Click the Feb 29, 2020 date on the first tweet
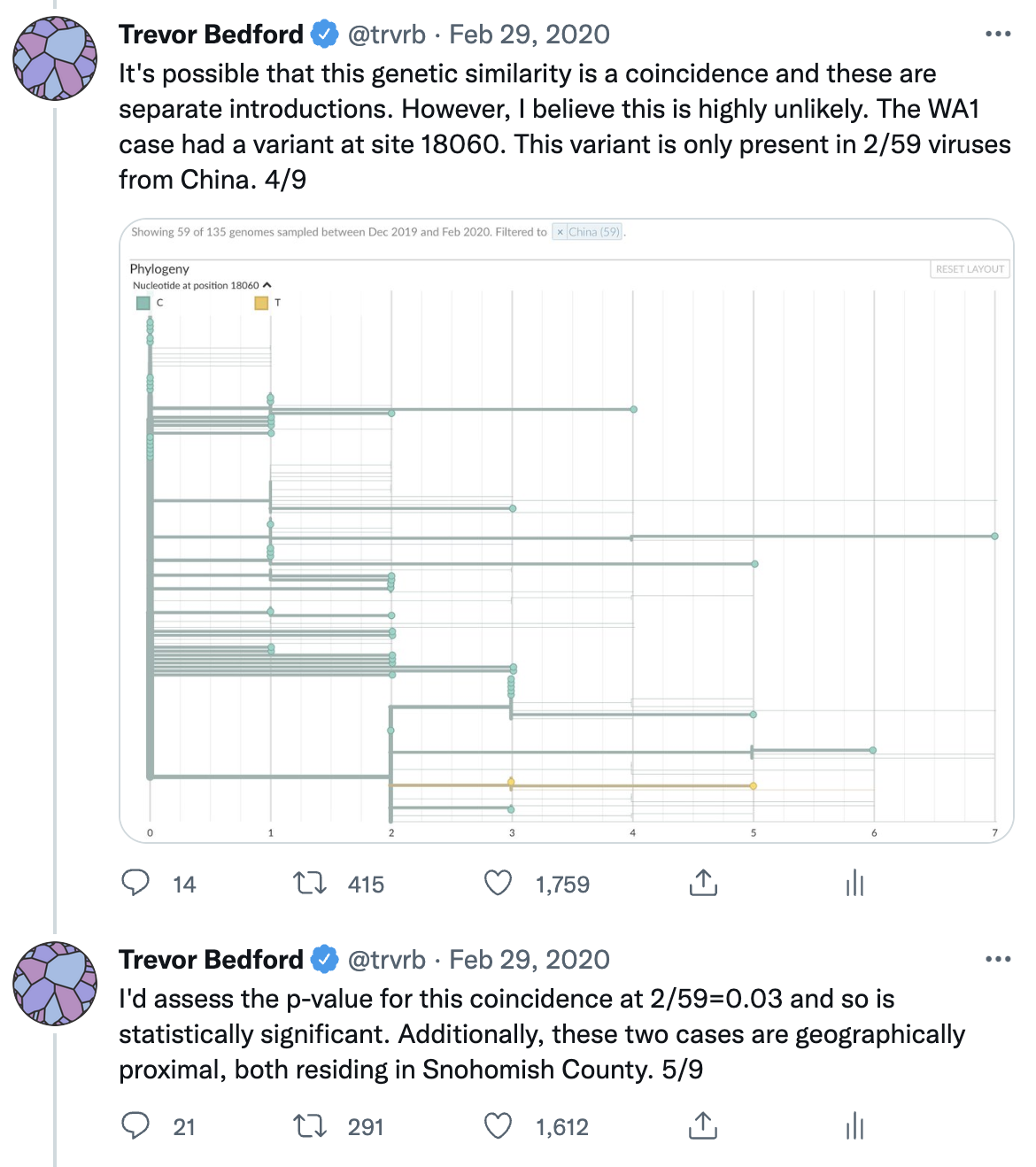Viewport: 1036px width, 1167px height. click(x=530, y=35)
